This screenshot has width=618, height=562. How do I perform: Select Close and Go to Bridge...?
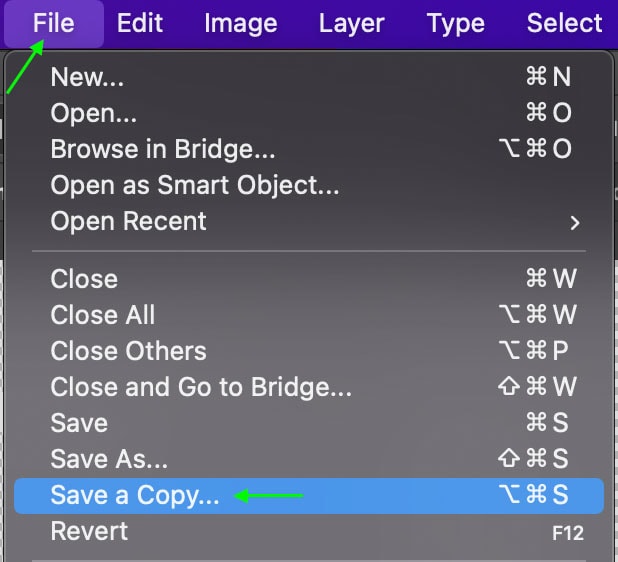click(200, 387)
